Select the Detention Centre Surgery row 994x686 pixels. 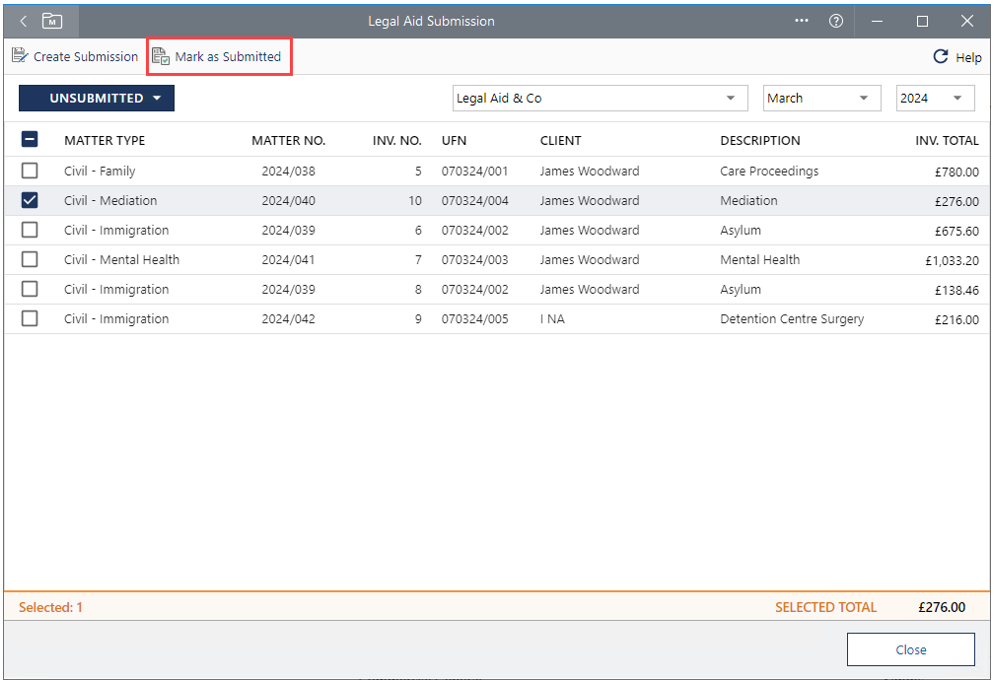pos(791,319)
